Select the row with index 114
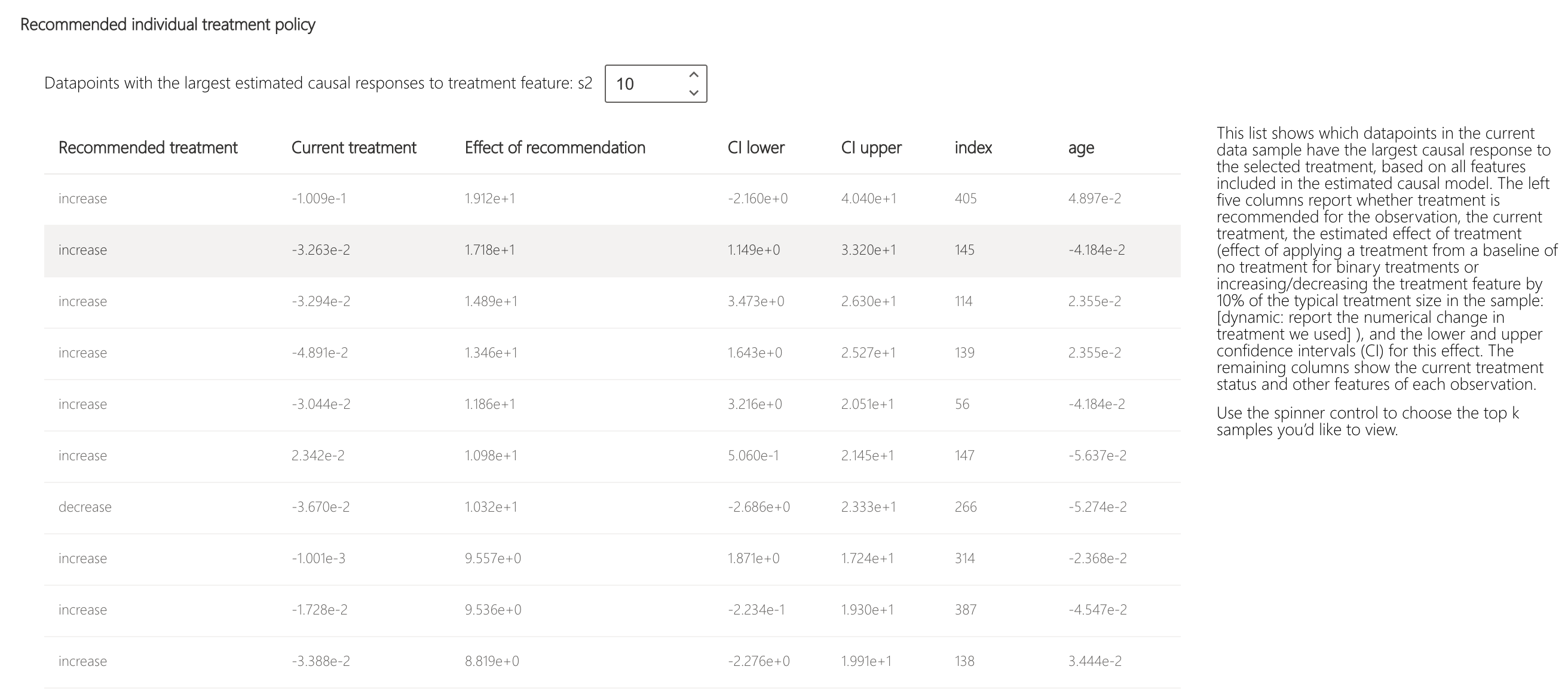1568x697 pixels. (x=612, y=302)
